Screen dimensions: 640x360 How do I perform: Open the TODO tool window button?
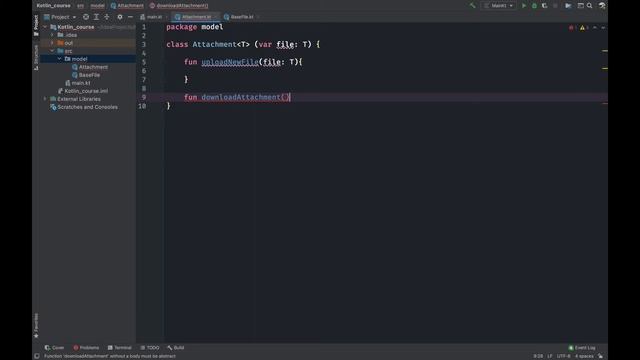(x=150, y=348)
